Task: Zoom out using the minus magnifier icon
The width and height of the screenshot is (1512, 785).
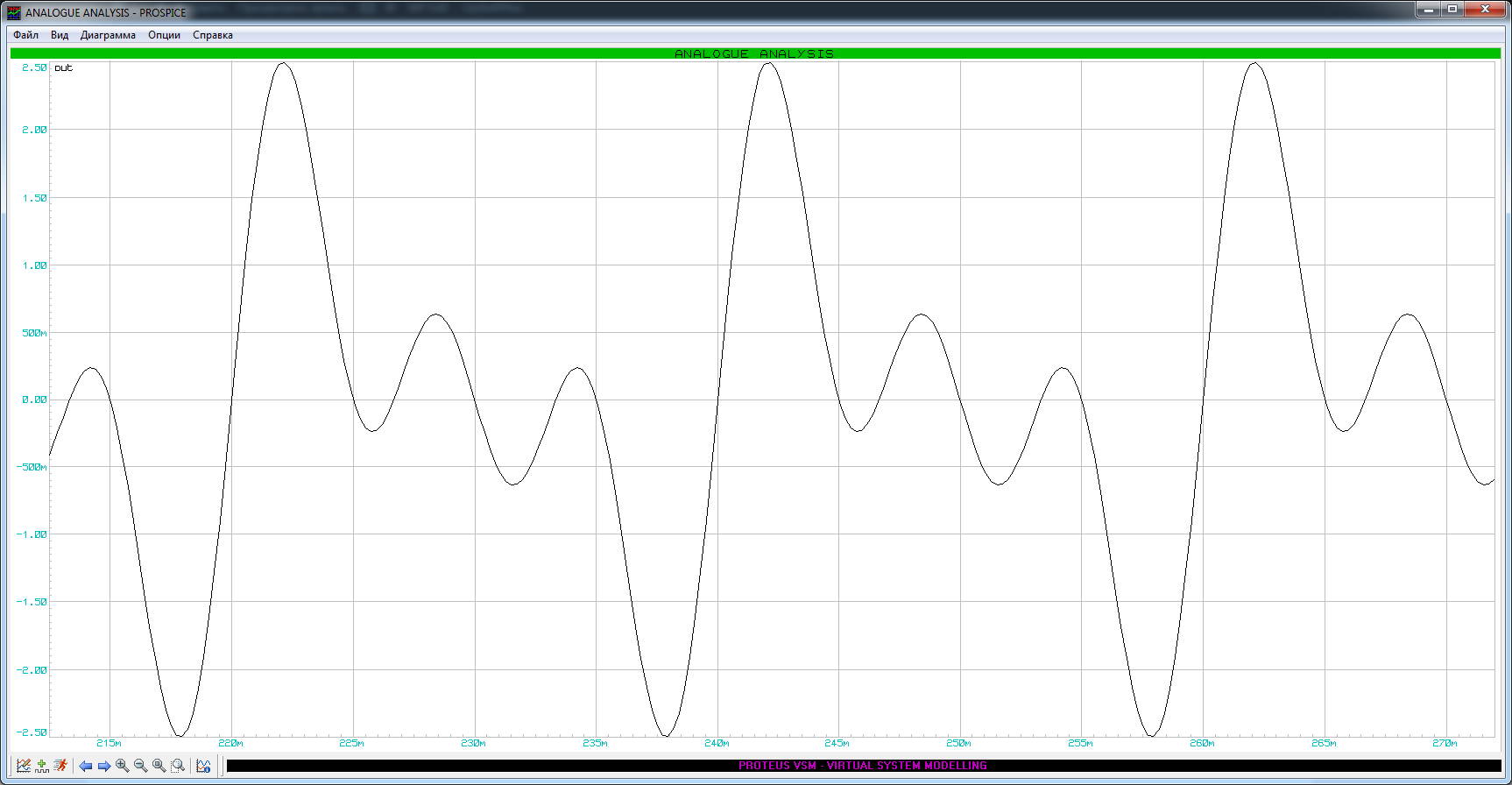Action: pos(141,766)
